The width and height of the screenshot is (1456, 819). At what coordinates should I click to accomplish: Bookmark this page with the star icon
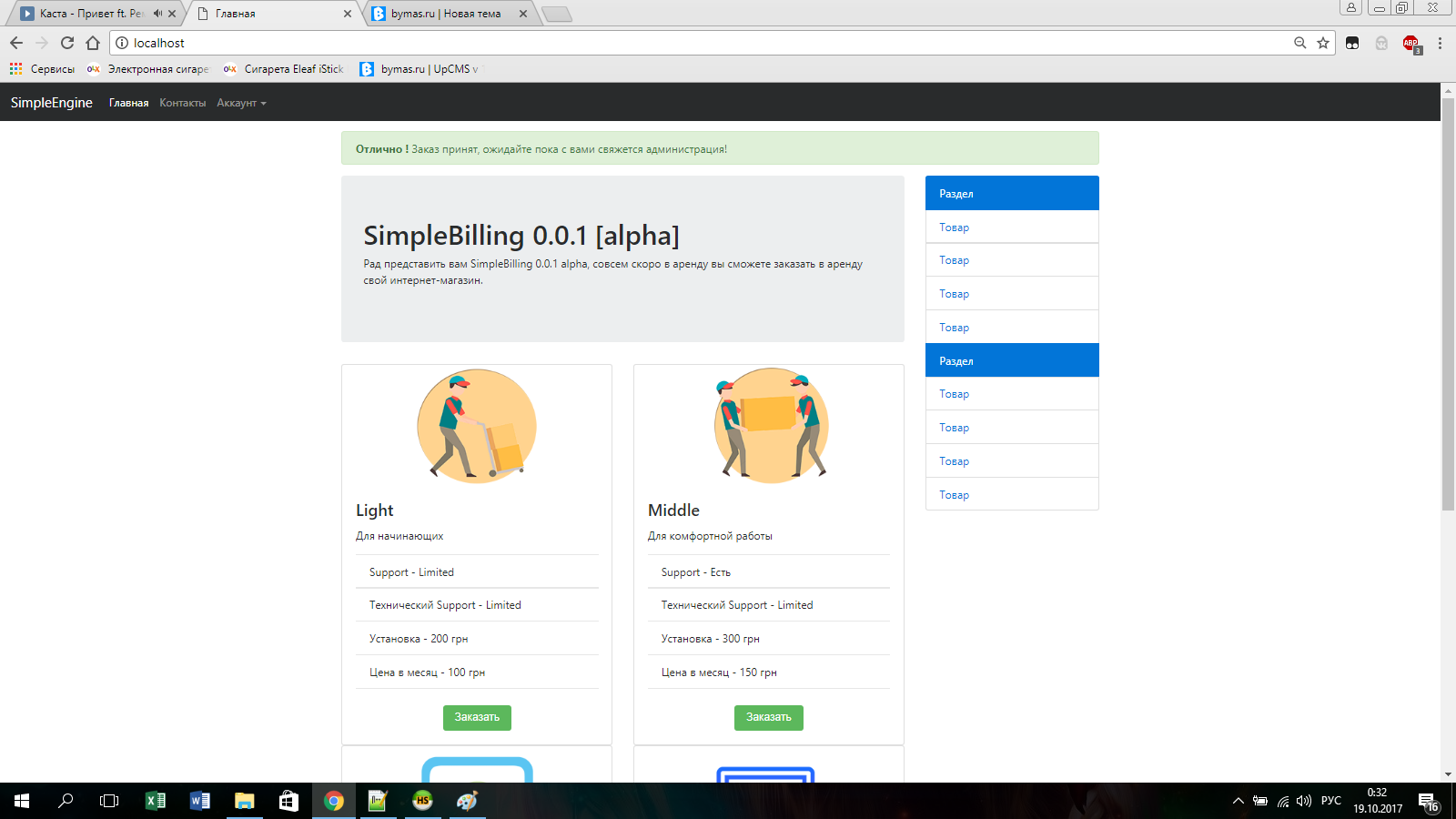1323,43
